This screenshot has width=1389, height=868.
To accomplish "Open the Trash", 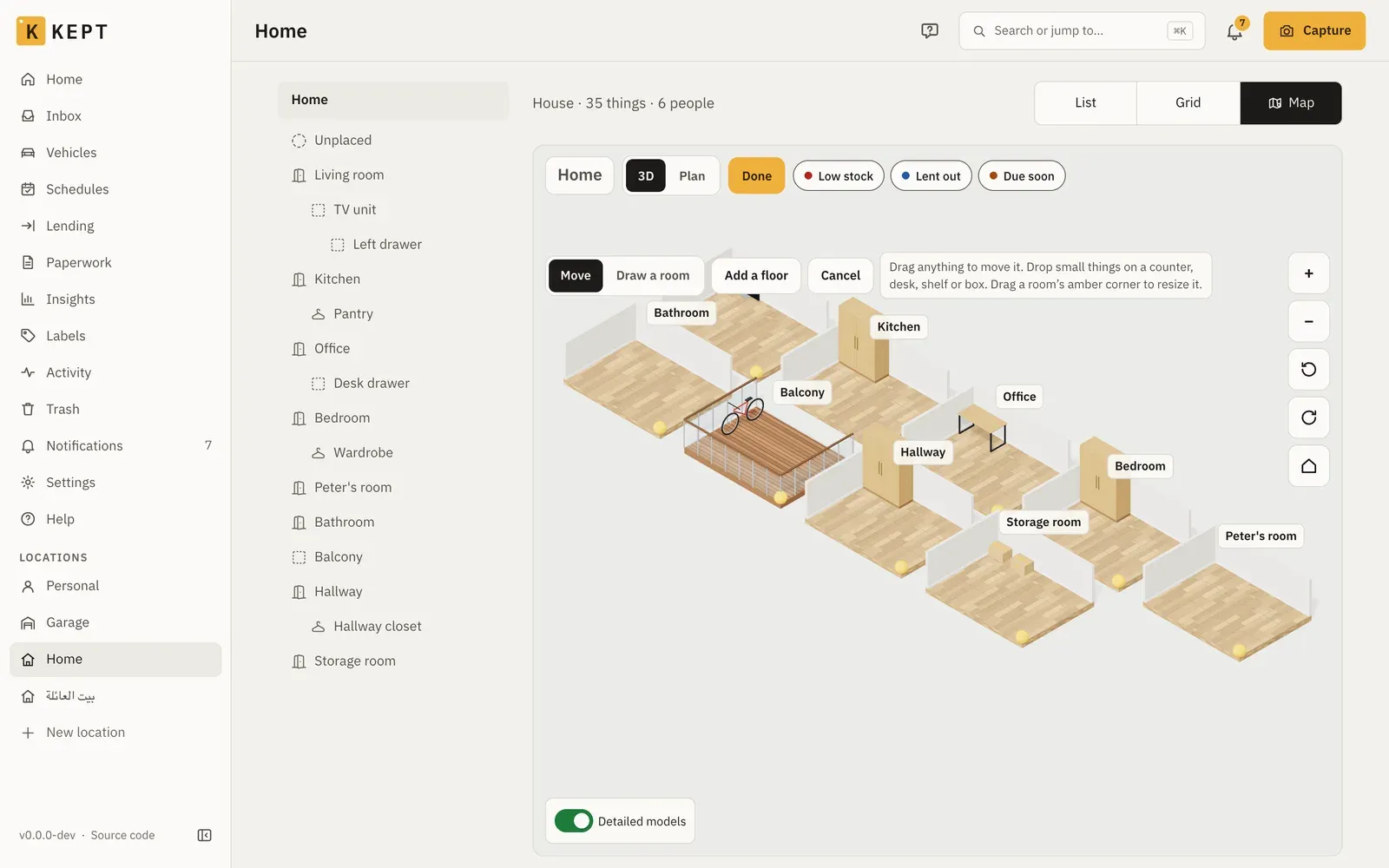I will (x=115, y=409).
